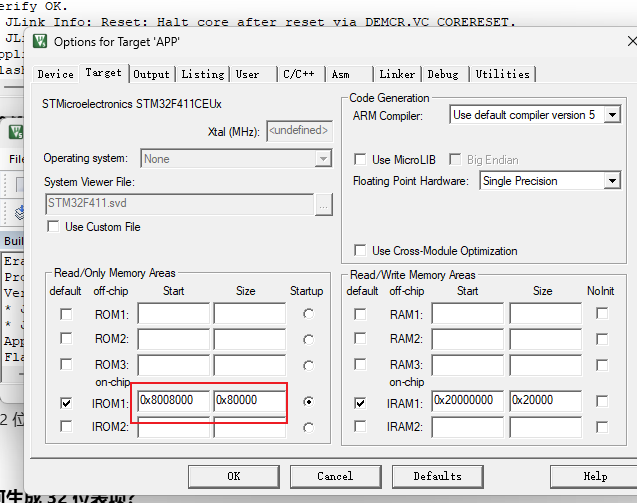
Task: Edit the IROM1 Start address 0x8008000
Action: pos(173,401)
